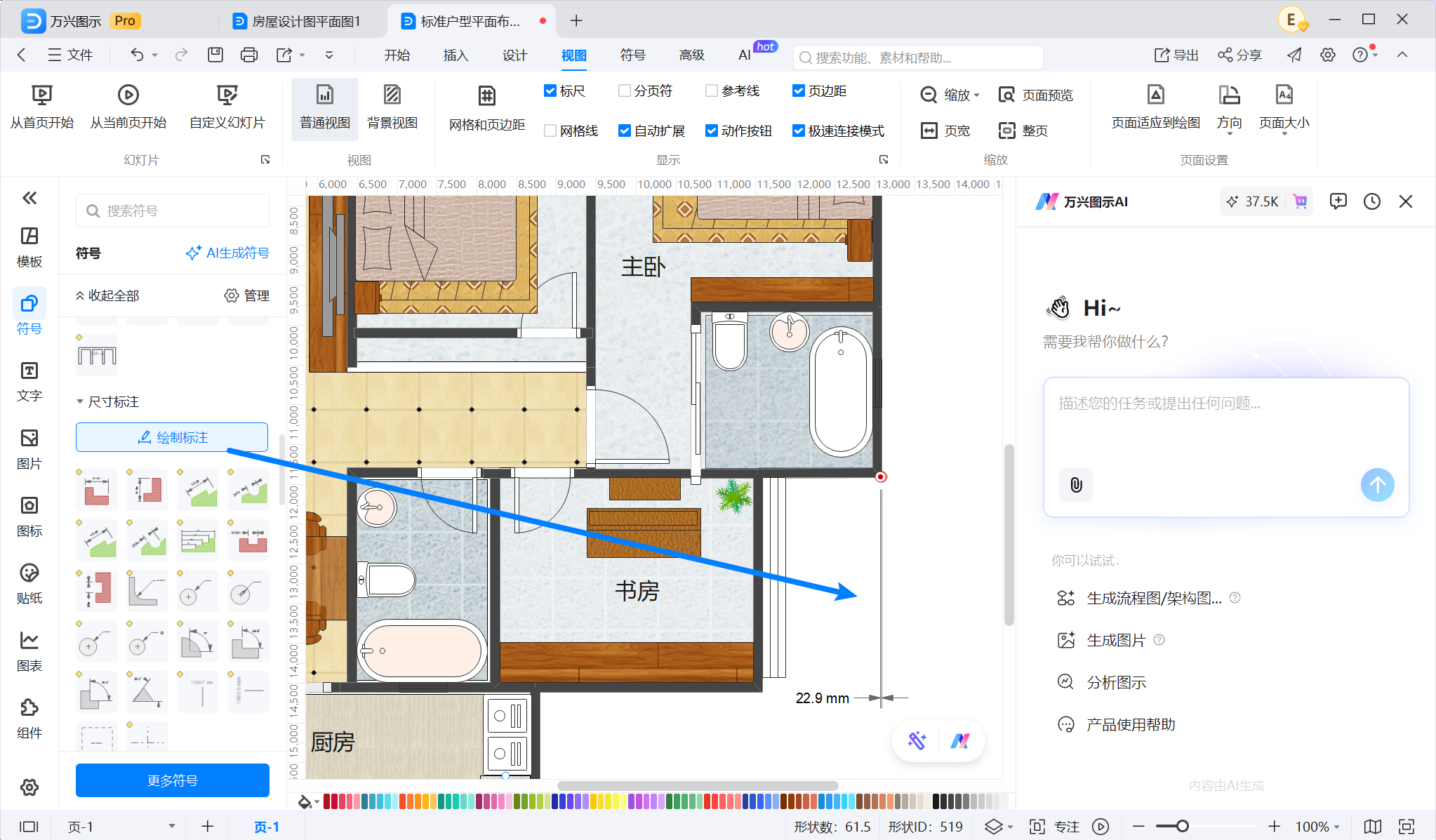Switch to the 开始 ribbon tab

[x=397, y=55]
